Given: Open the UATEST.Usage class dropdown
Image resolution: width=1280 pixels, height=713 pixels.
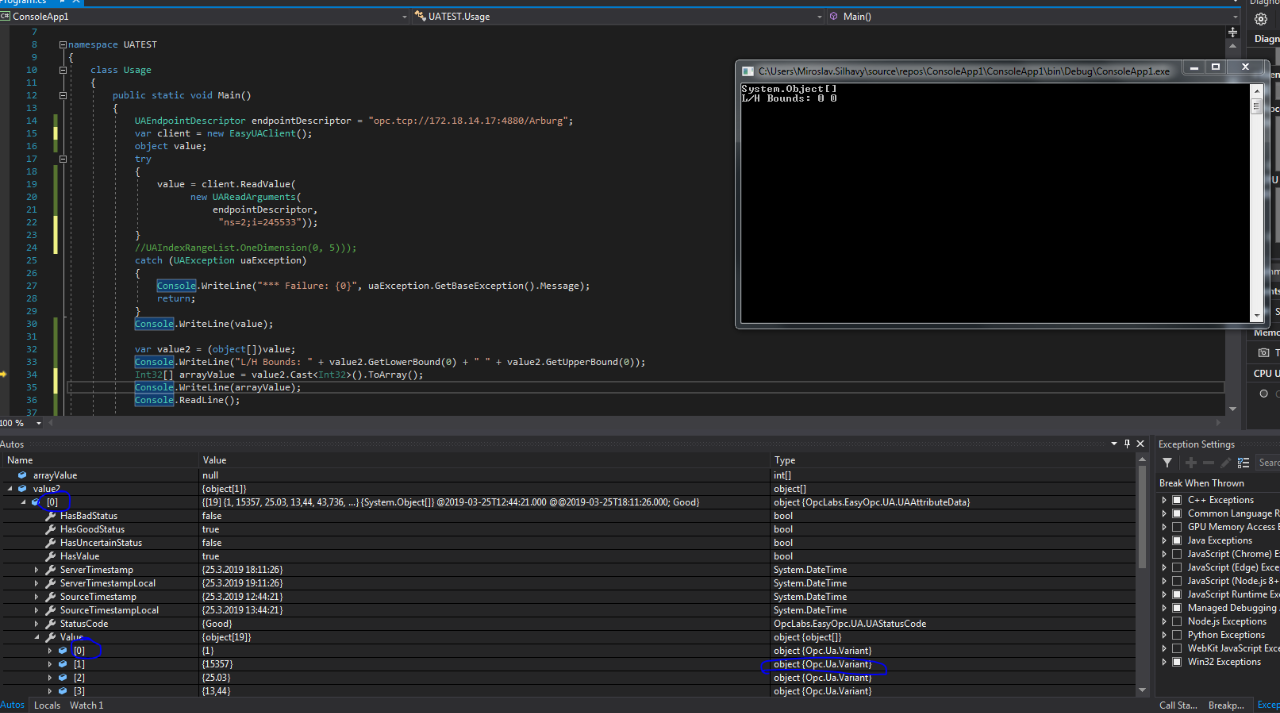Looking at the screenshot, I should [820, 16].
